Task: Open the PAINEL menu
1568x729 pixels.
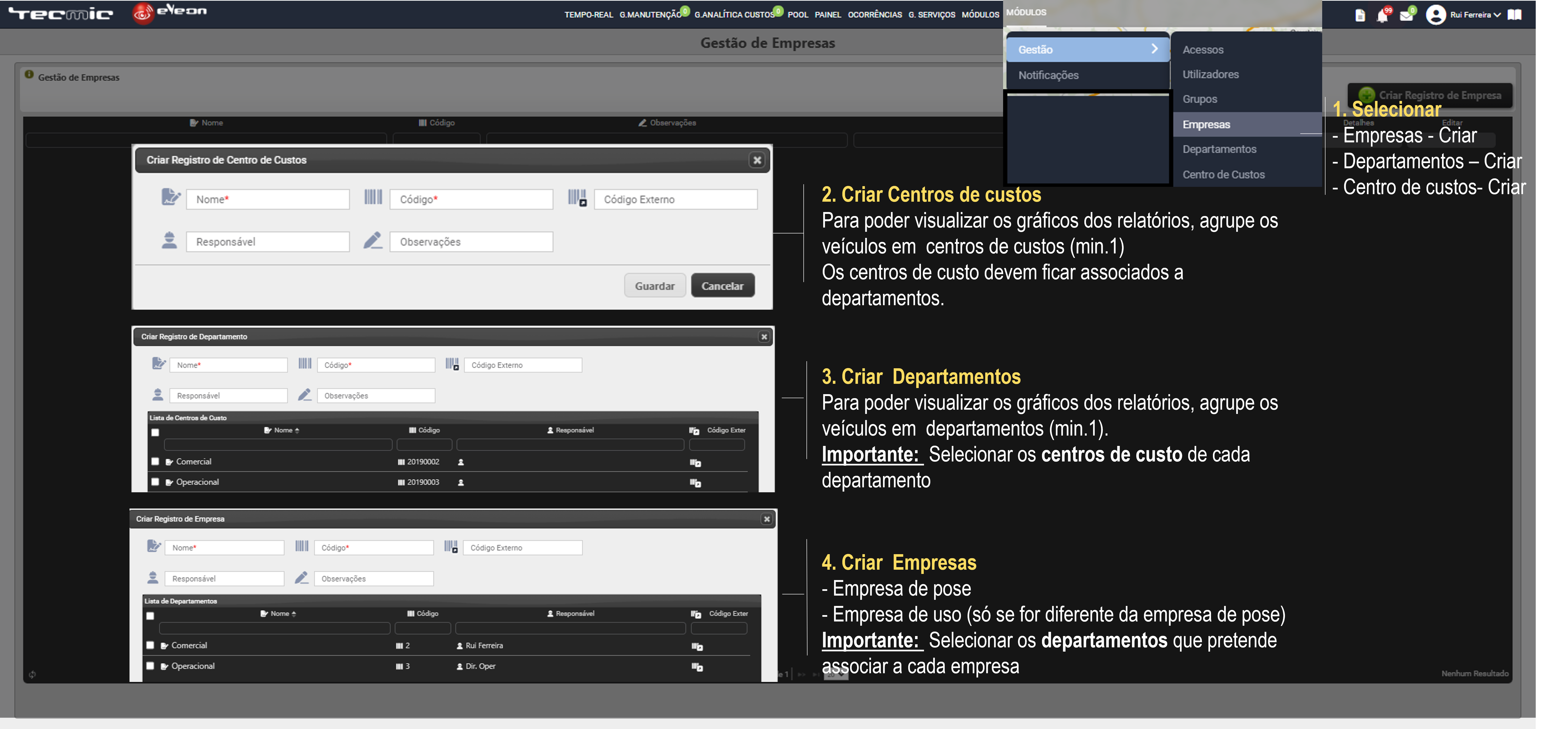Action: coord(828,15)
